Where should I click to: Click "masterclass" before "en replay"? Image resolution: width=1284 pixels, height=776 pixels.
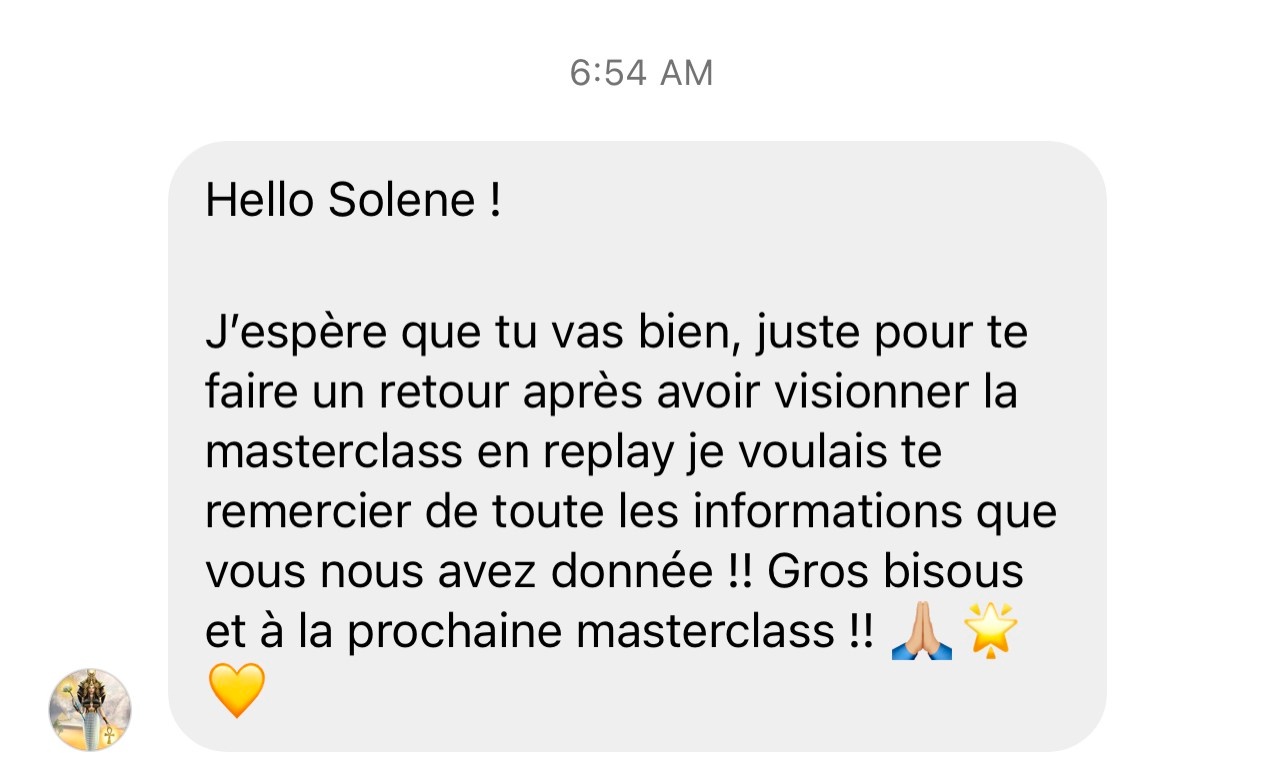[334, 452]
